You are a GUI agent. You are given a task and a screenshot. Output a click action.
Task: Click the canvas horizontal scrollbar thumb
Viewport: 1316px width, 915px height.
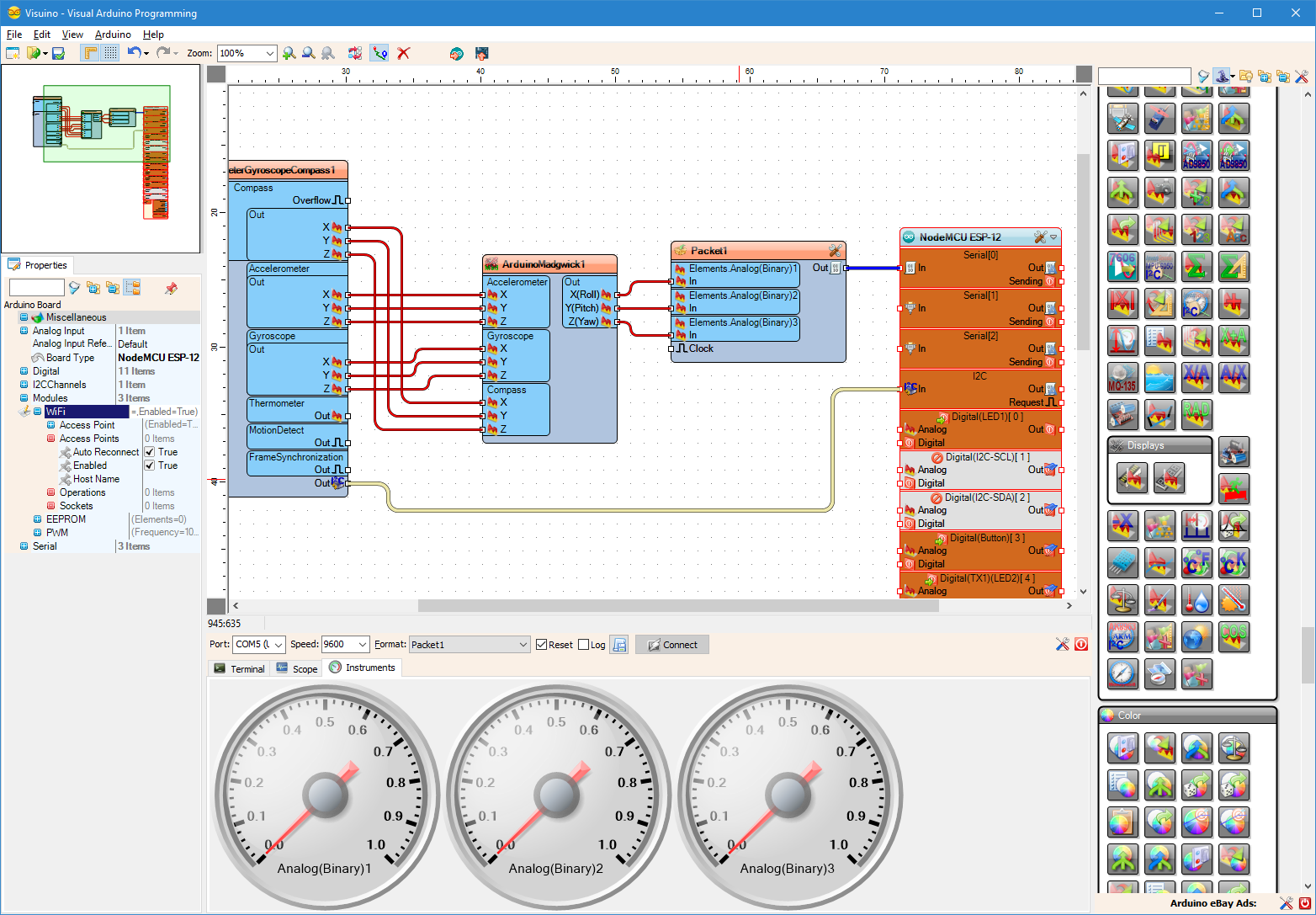pos(666,605)
